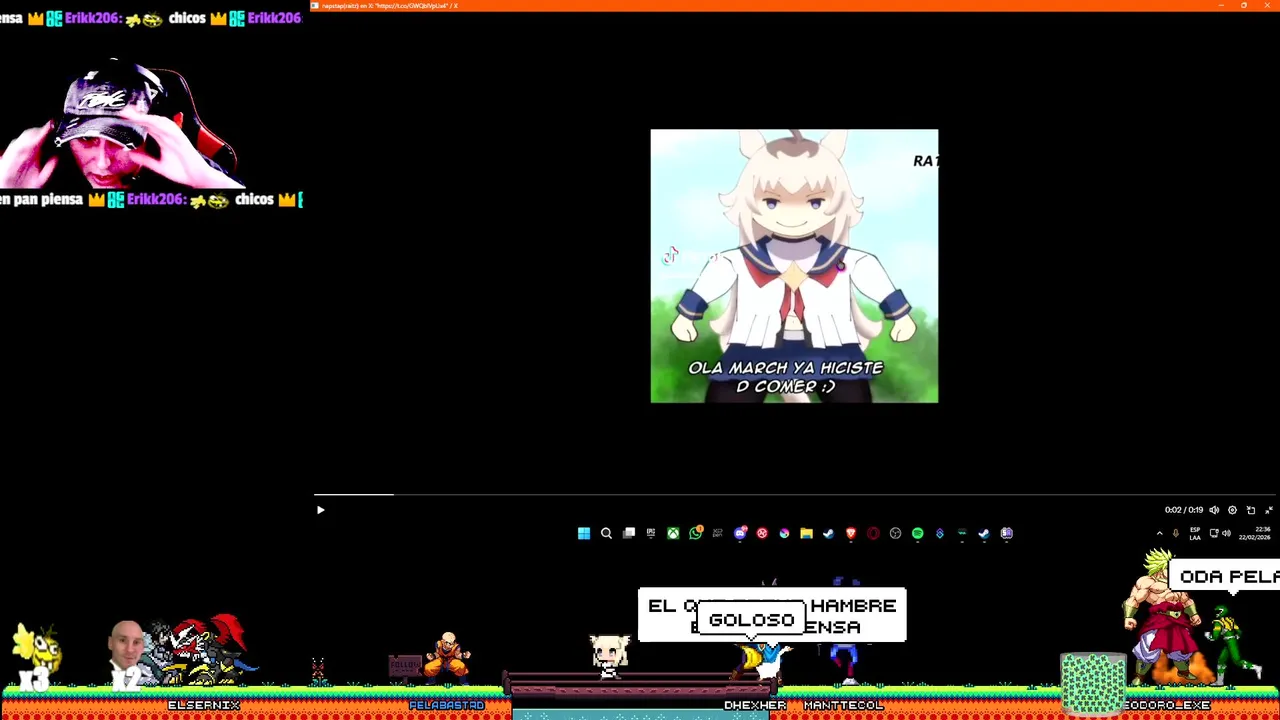Open Opera browser from taskbar
The width and height of the screenshot is (1280, 720).
tap(873, 533)
